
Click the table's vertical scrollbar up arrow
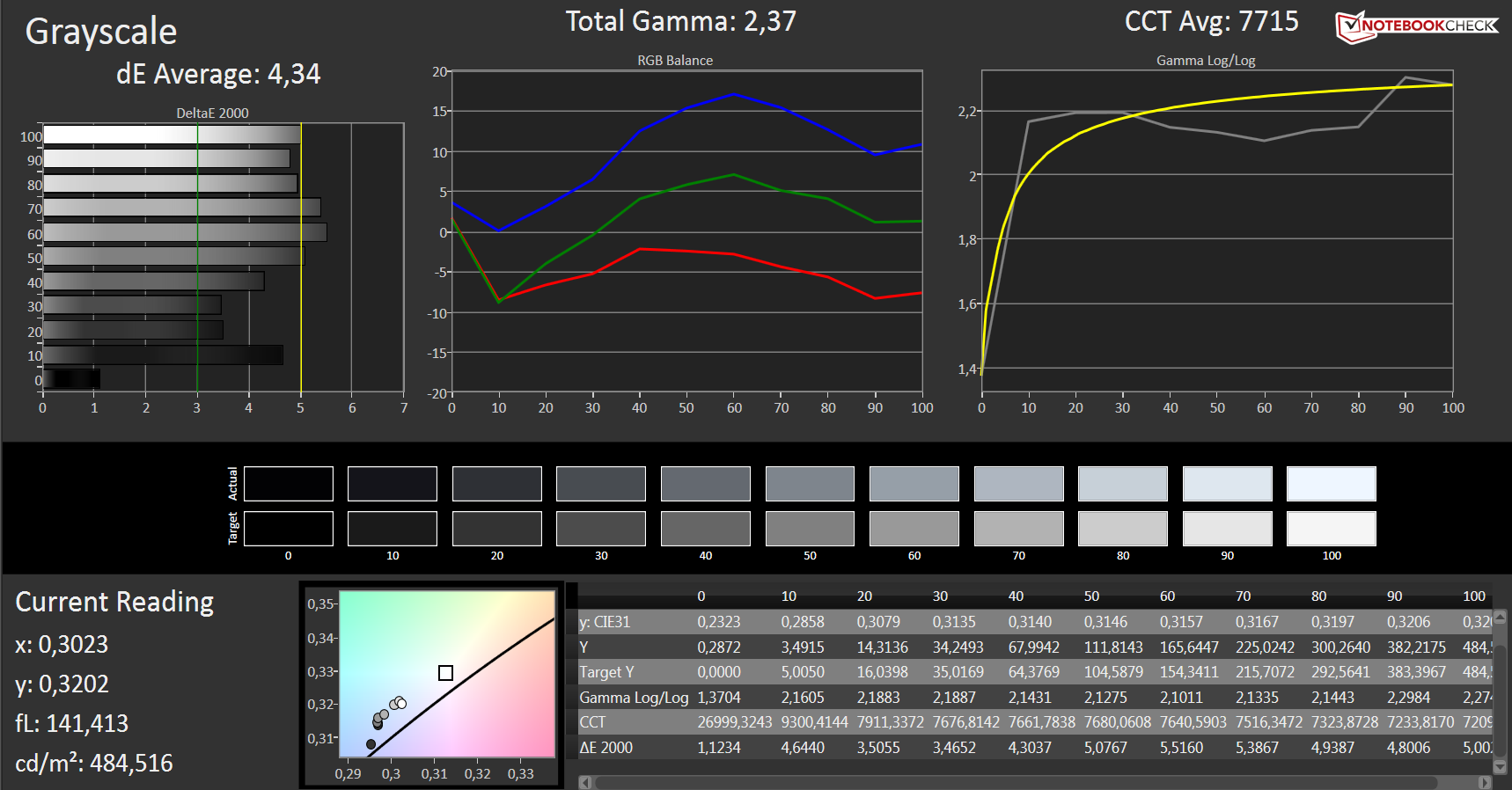(1500, 616)
